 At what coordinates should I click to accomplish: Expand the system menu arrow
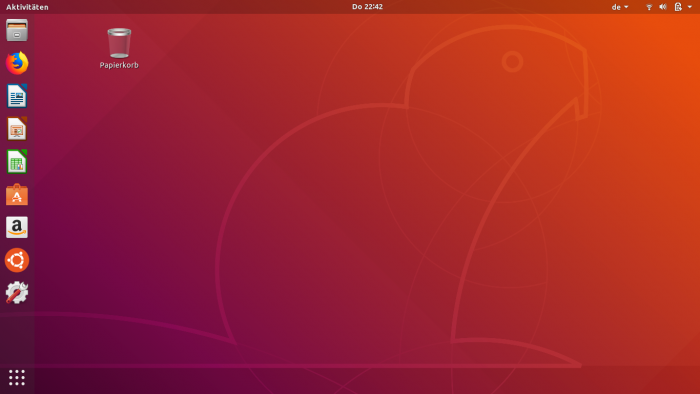pyautogui.click(x=690, y=7)
